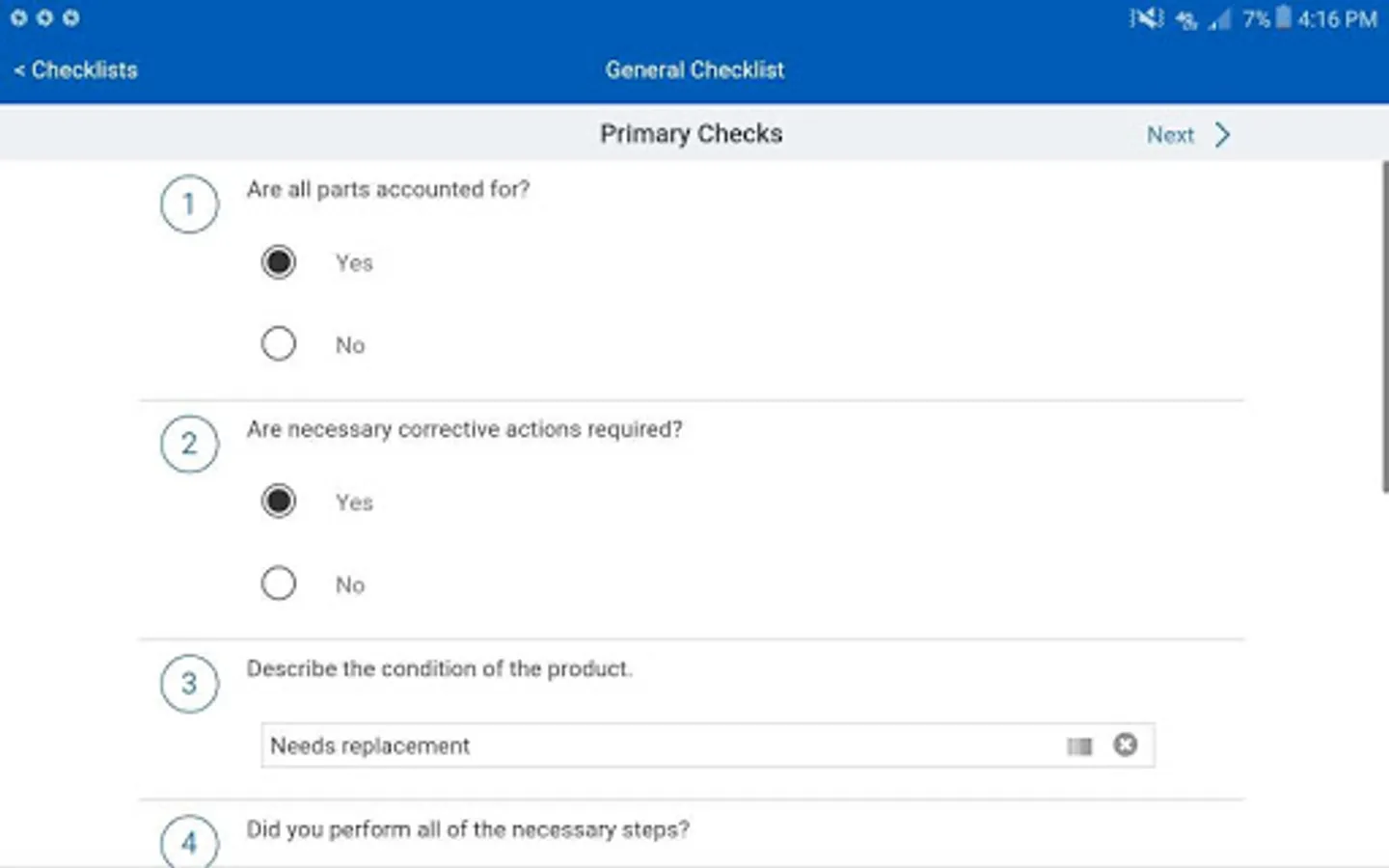This screenshot has height=868, width=1389.
Task: Click the vertical scrollbar on the right
Action: [x=1384, y=328]
